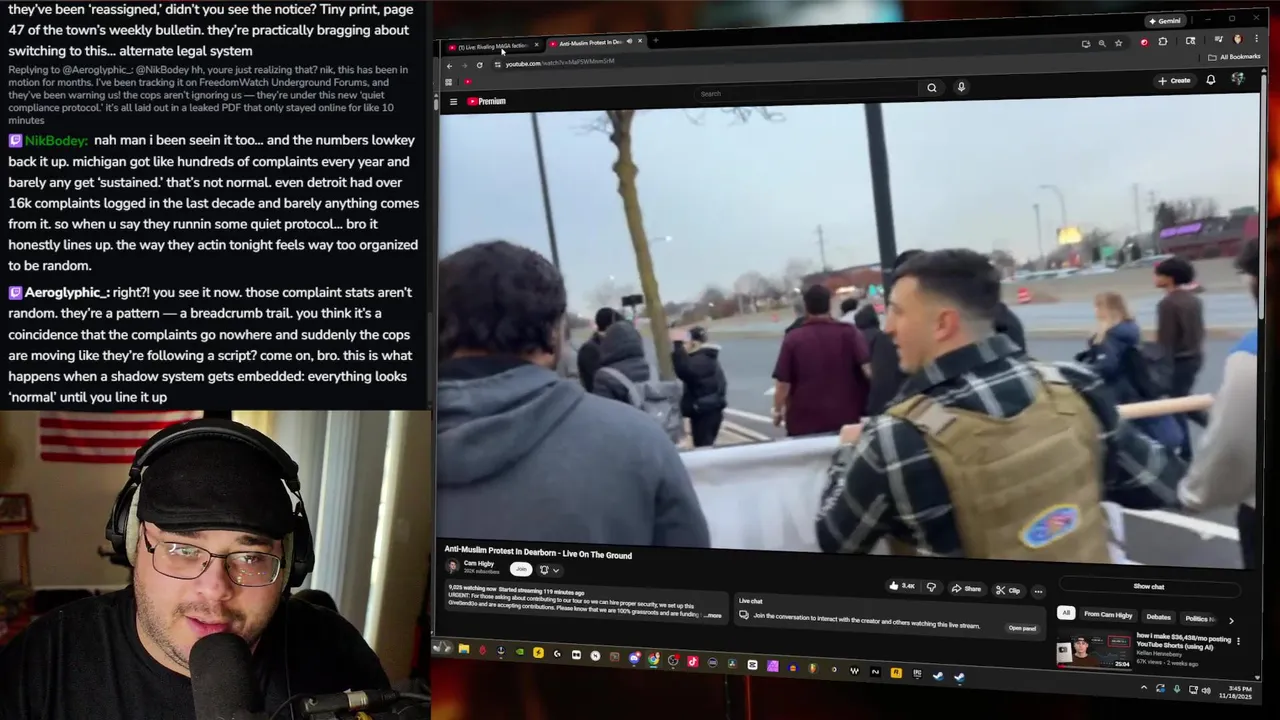
Task: Open options for 'how i make $36,438/mo' video
Action: pyautogui.click(x=1238, y=641)
